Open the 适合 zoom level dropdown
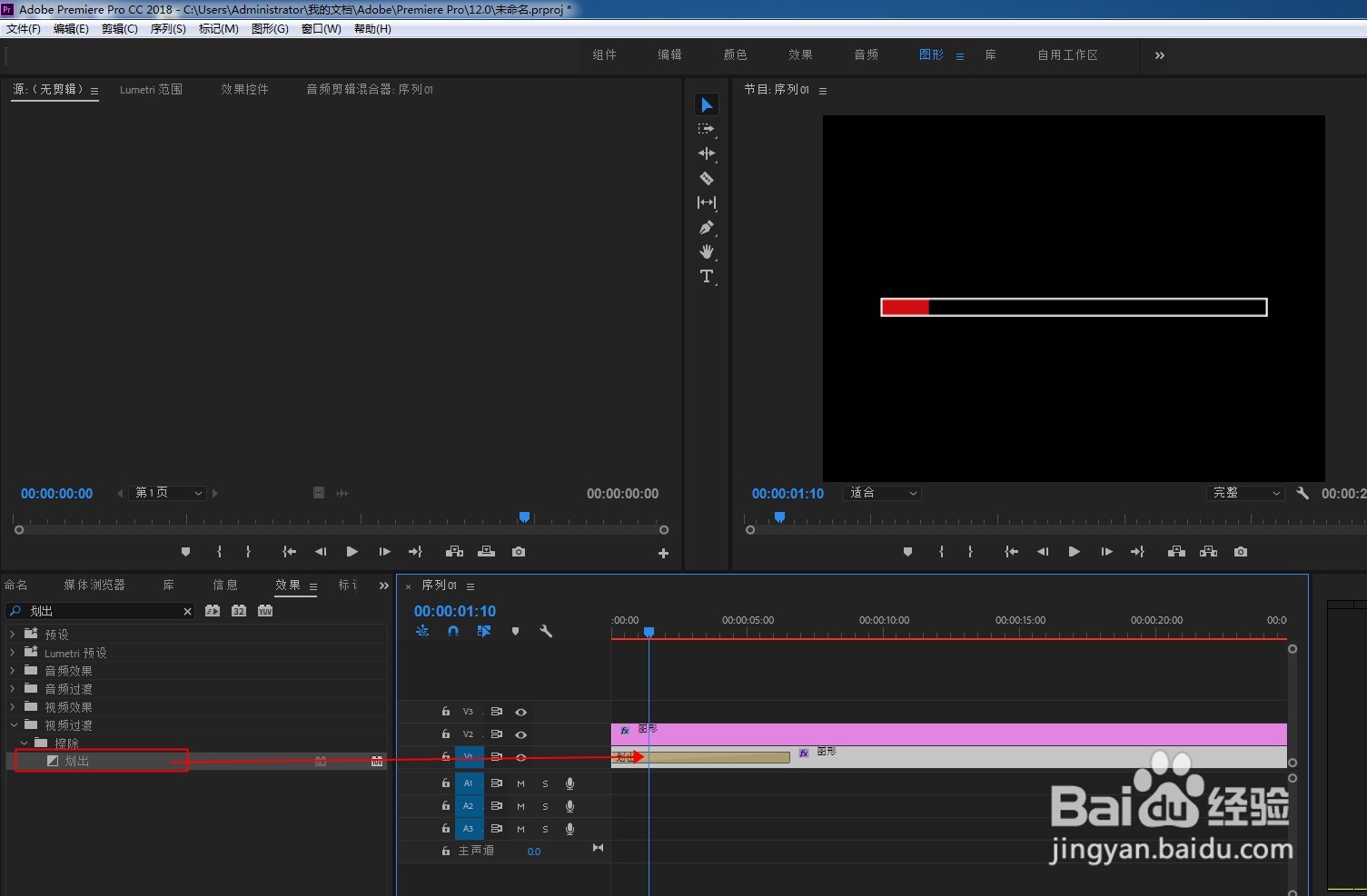 (x=882, y=493)
